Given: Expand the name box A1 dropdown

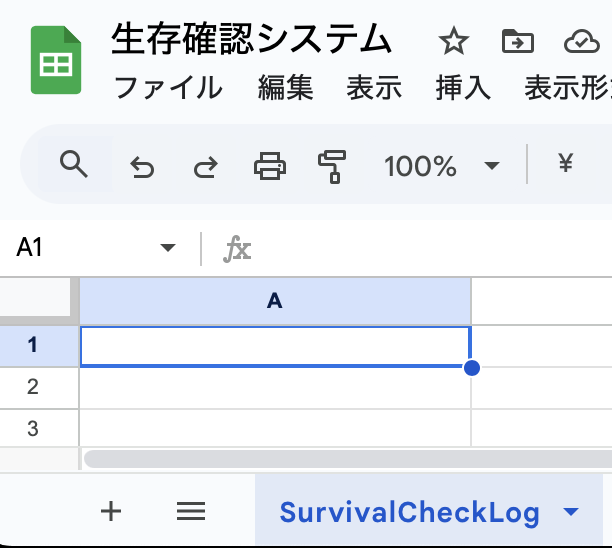Looking at the screenshot, I should (167, 248).
